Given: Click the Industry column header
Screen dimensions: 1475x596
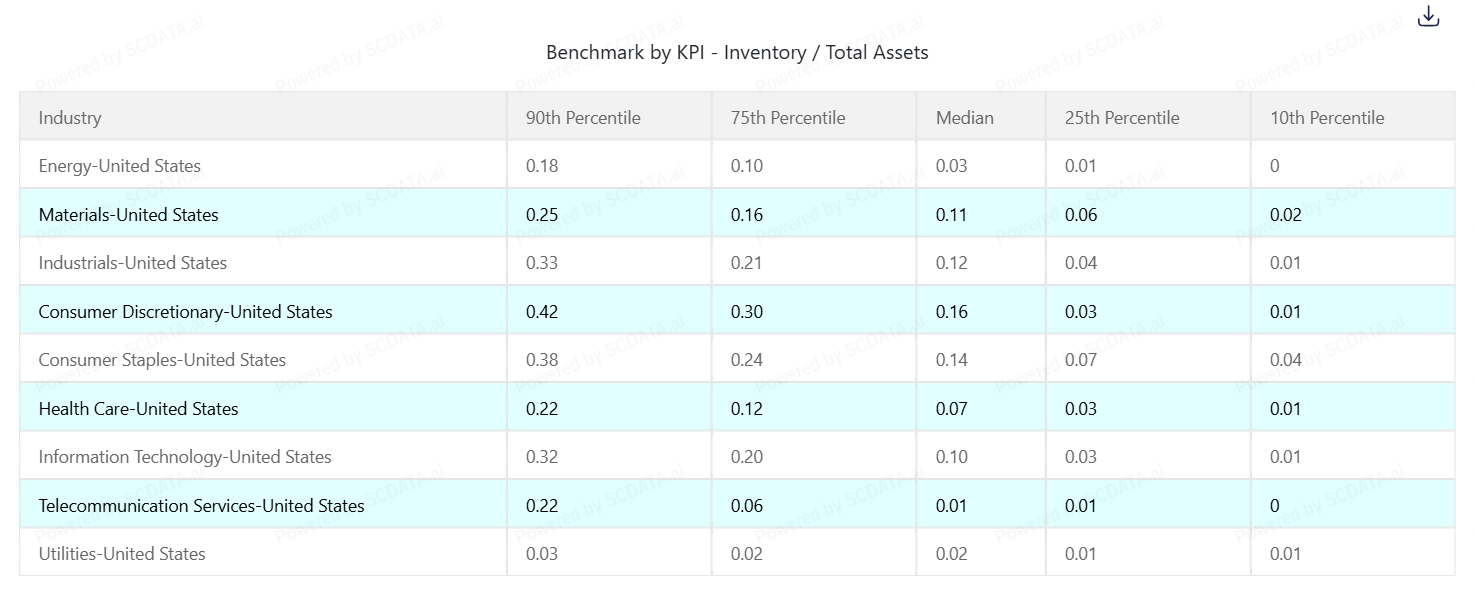Looking at the screenshot, I should (70, 117).
